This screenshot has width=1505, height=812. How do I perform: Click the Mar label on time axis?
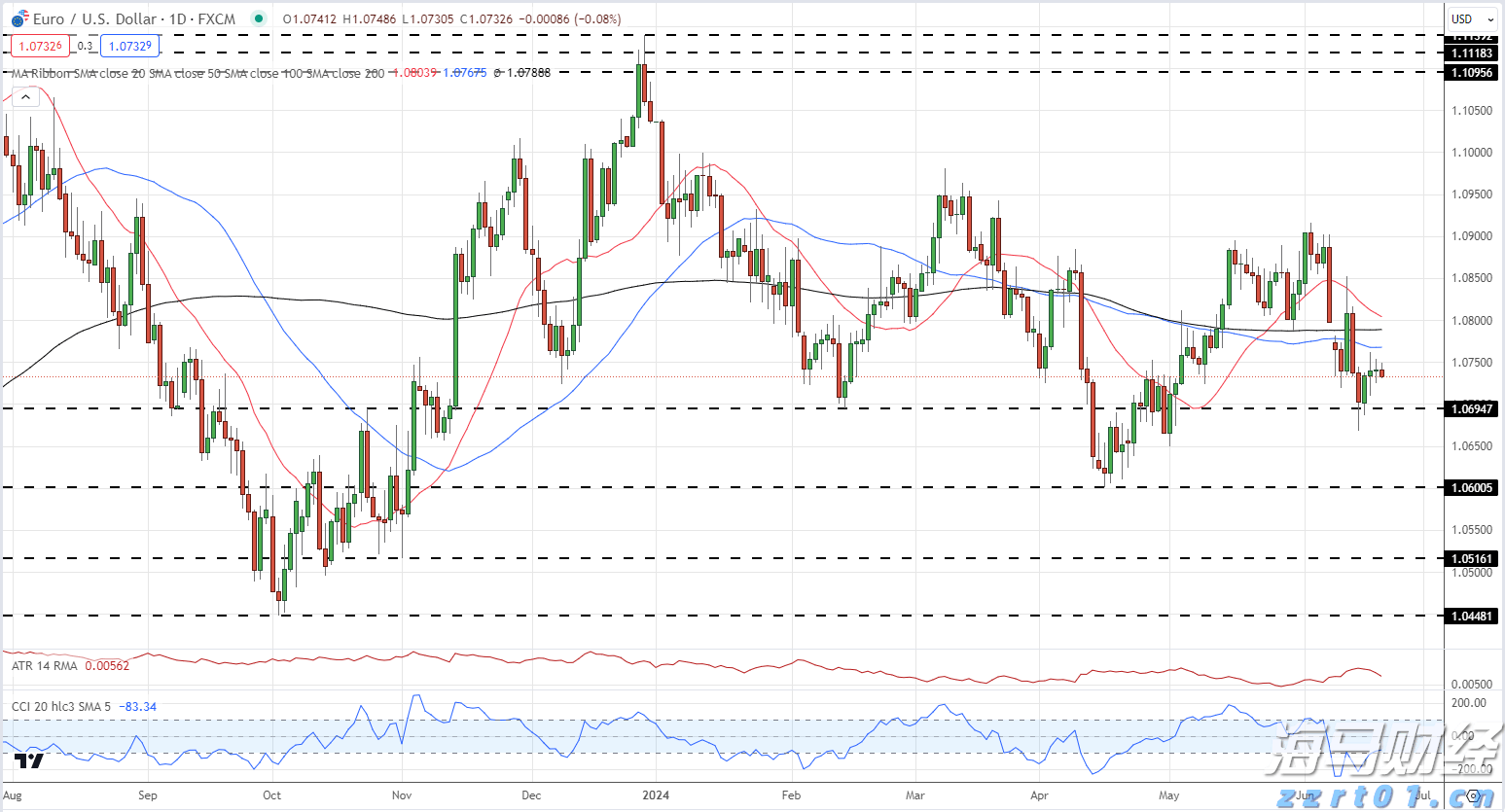[915, 794]
